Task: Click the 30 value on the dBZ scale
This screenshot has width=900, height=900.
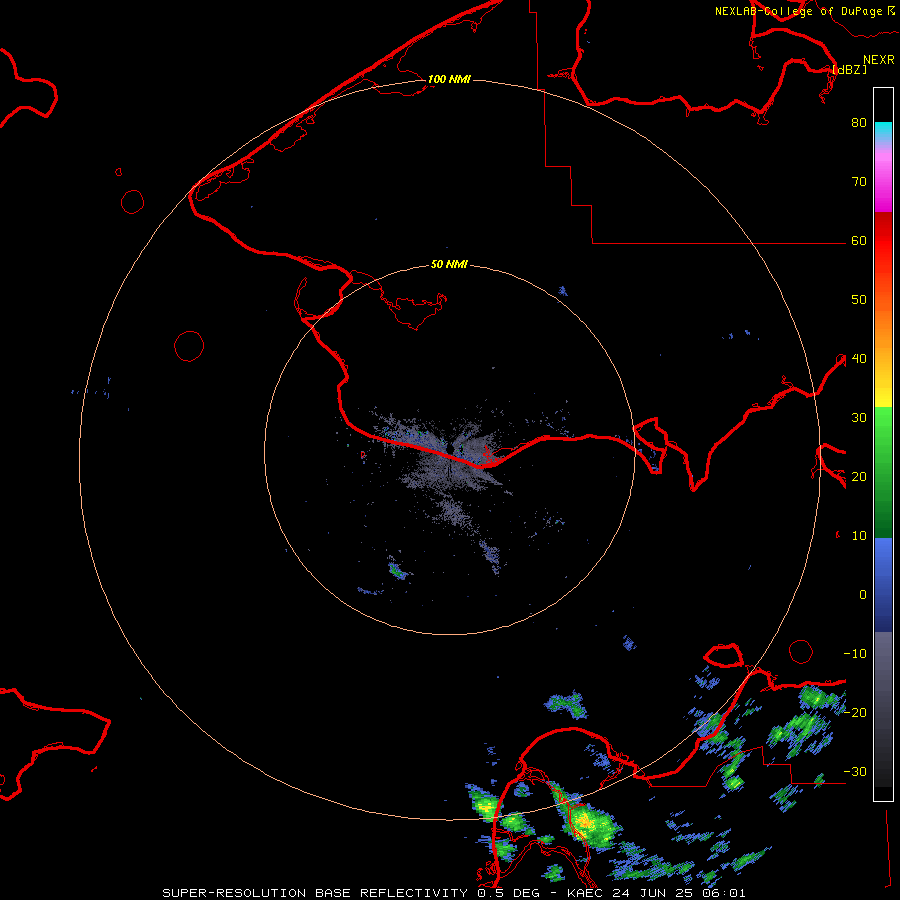Action: [859, 418]
